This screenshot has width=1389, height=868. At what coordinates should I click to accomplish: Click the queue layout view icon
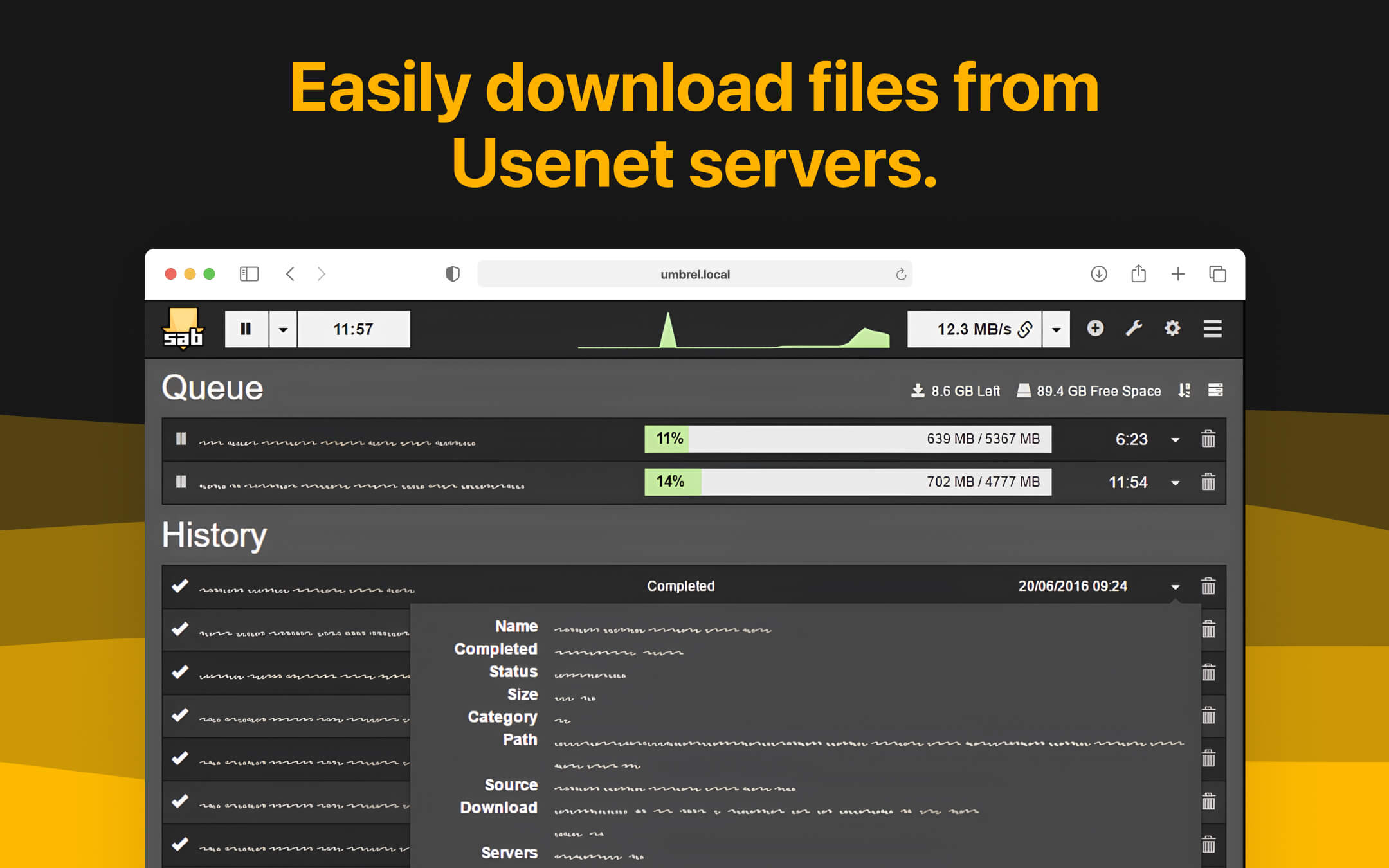[x=1215, y=390]
